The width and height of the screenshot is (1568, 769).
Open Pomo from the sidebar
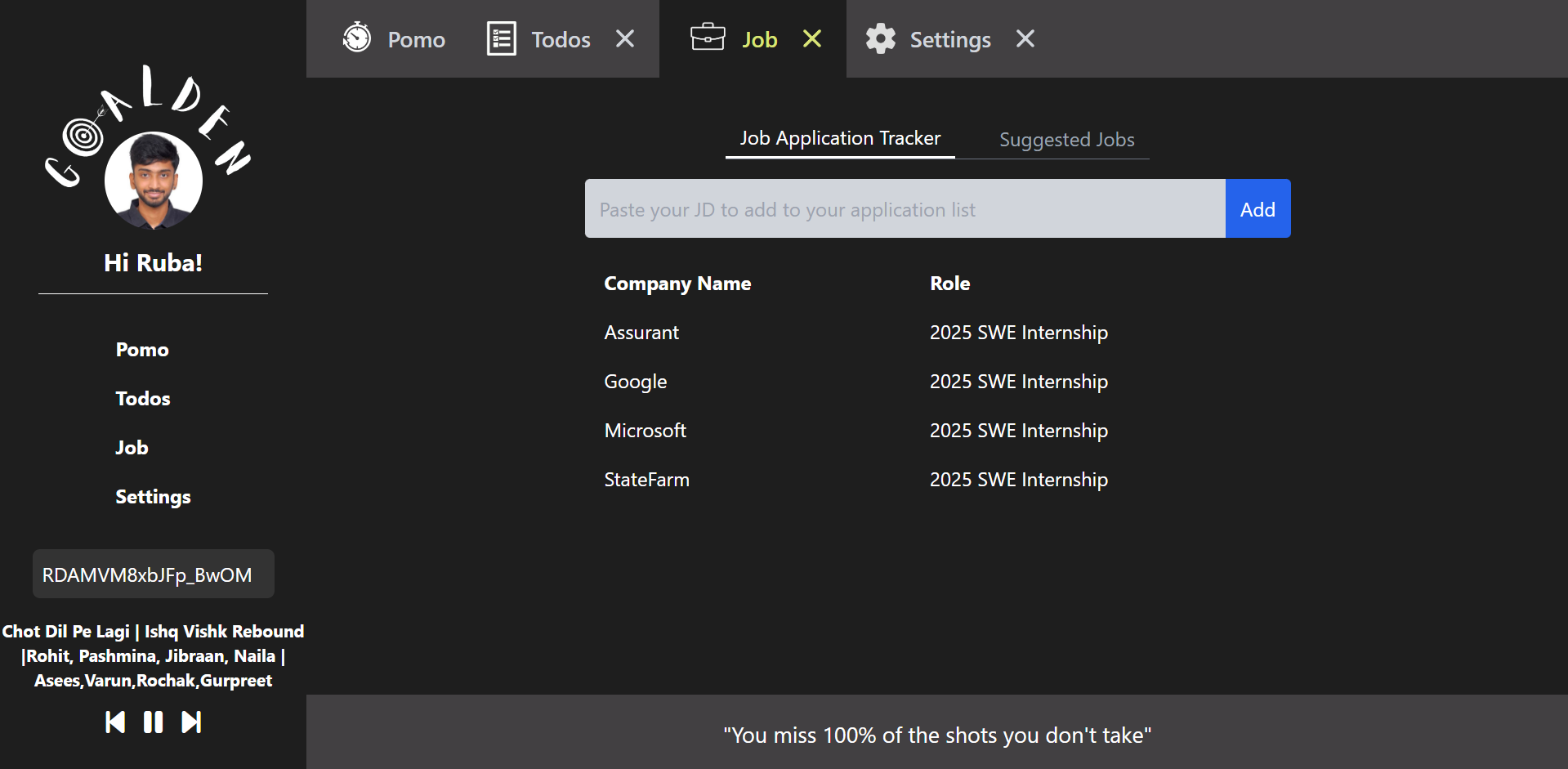(142, 350)
